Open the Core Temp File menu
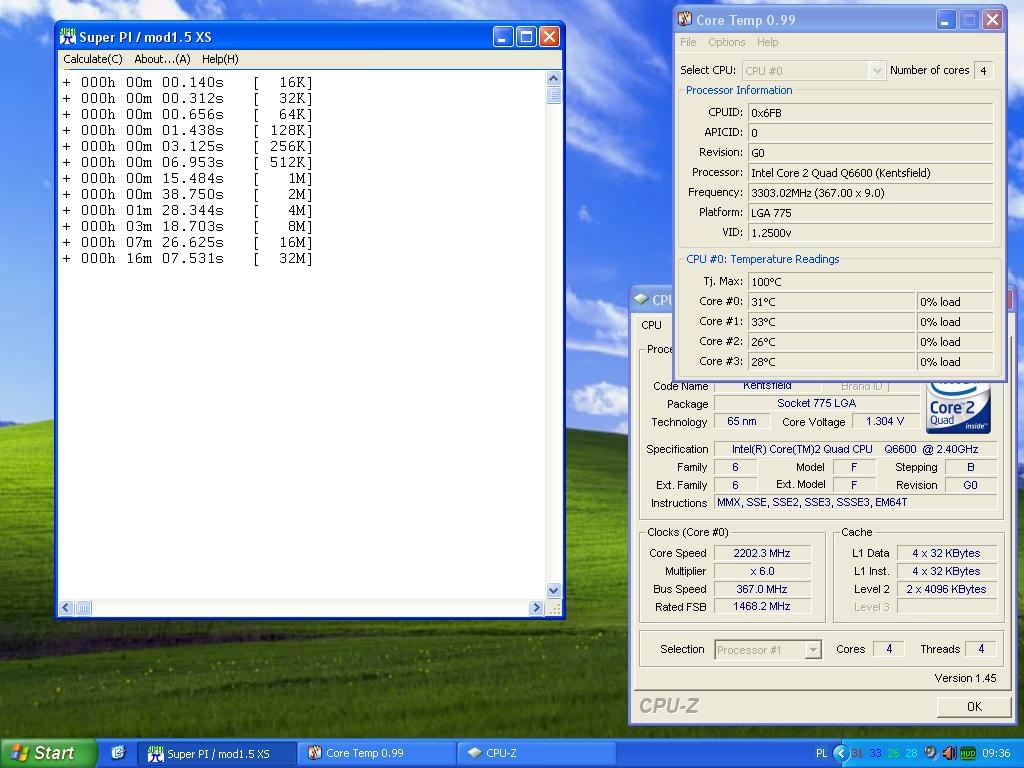The width and height of the screenshot is (1024, 768). [x=688, y=42]
